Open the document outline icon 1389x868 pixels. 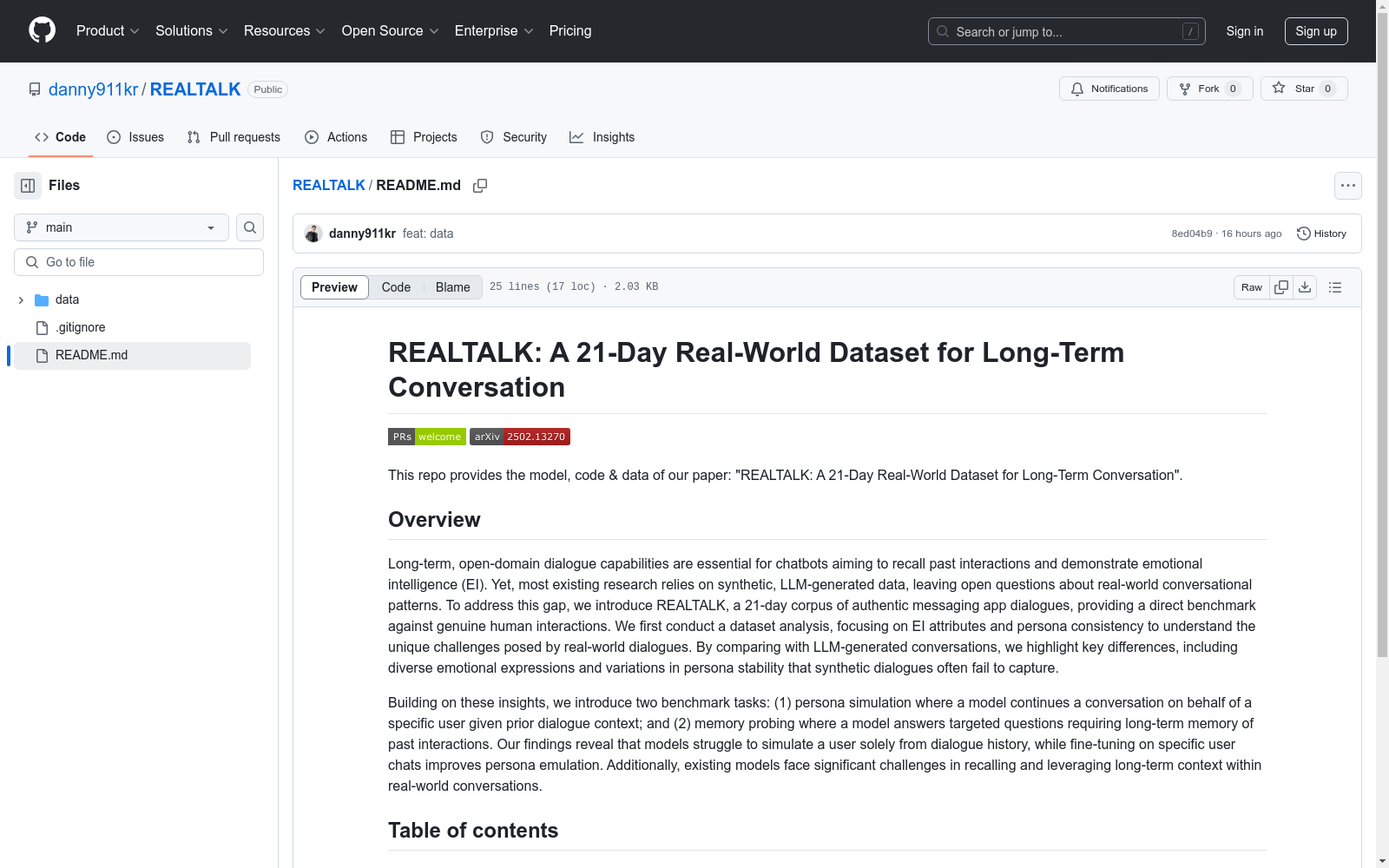tap(1335, 287)
